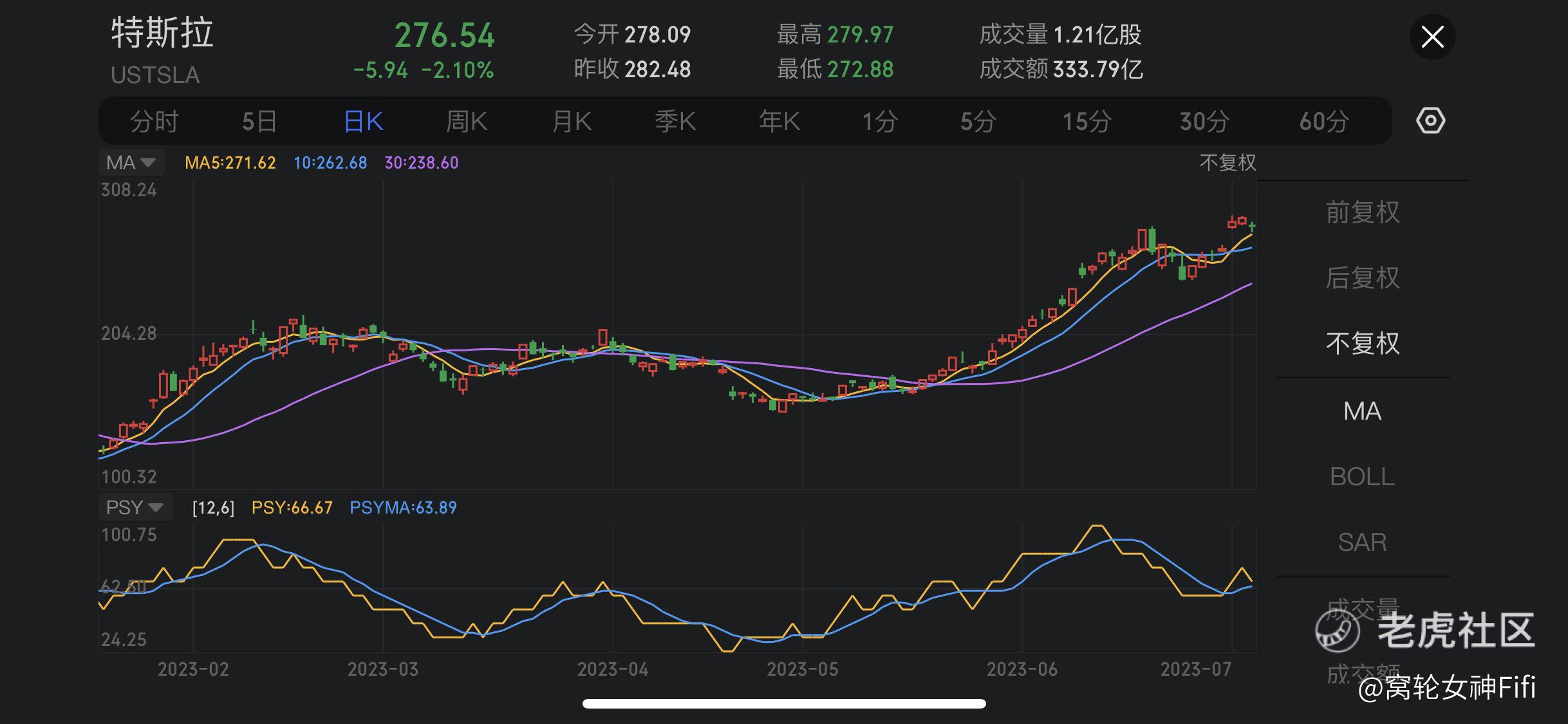This screenshot has height=724, width=1568.
Task: Switch to 15分 fifteen-minute chart
Action: (1087, 121)
